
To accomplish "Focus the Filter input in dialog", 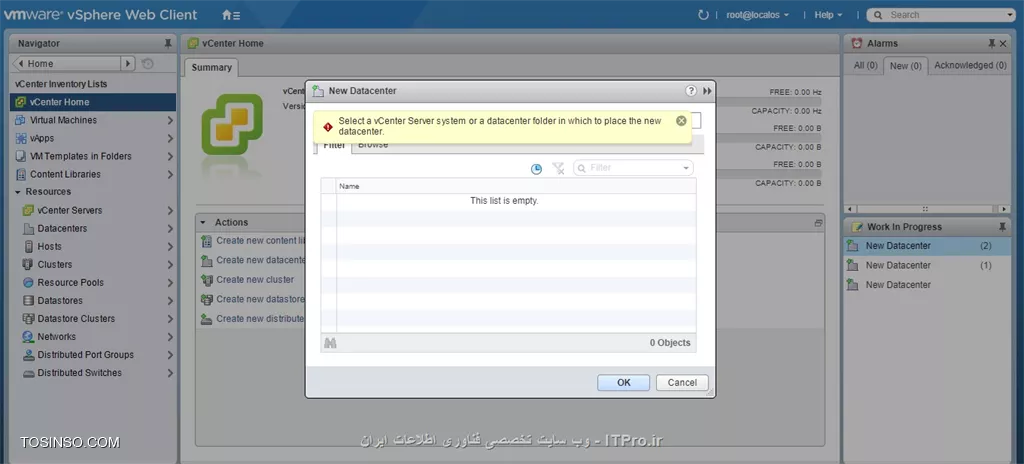I will pos(633,169).
